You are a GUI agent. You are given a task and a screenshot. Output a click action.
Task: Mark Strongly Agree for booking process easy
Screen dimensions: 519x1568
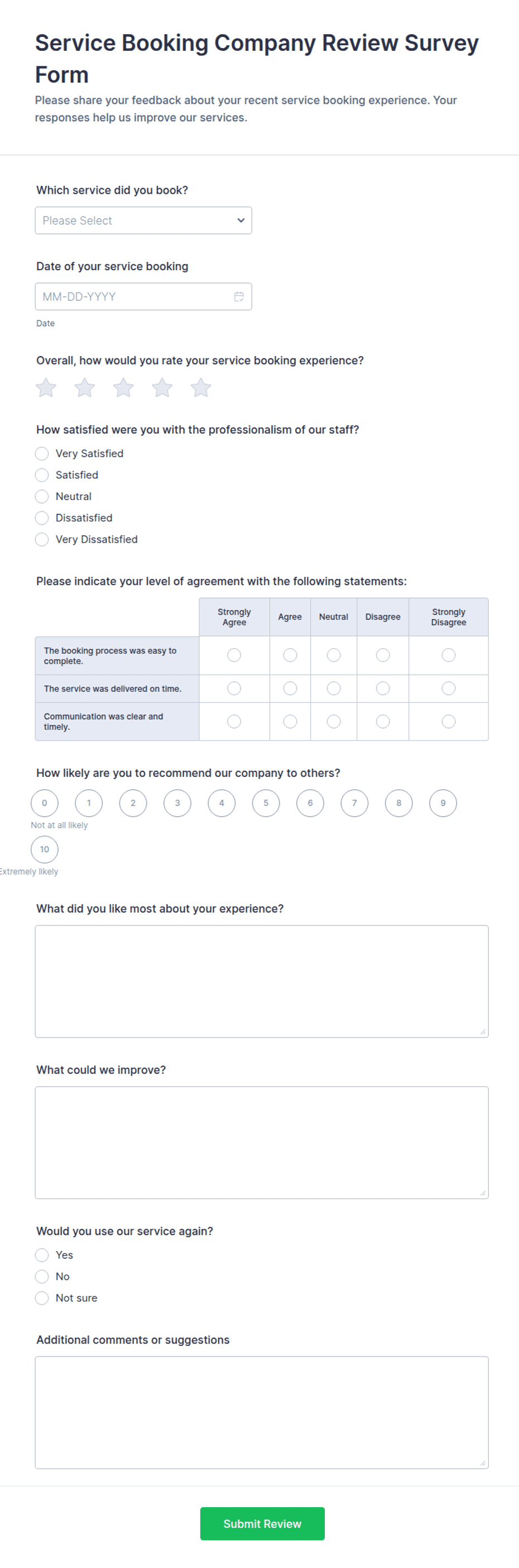tap(234, 655)
